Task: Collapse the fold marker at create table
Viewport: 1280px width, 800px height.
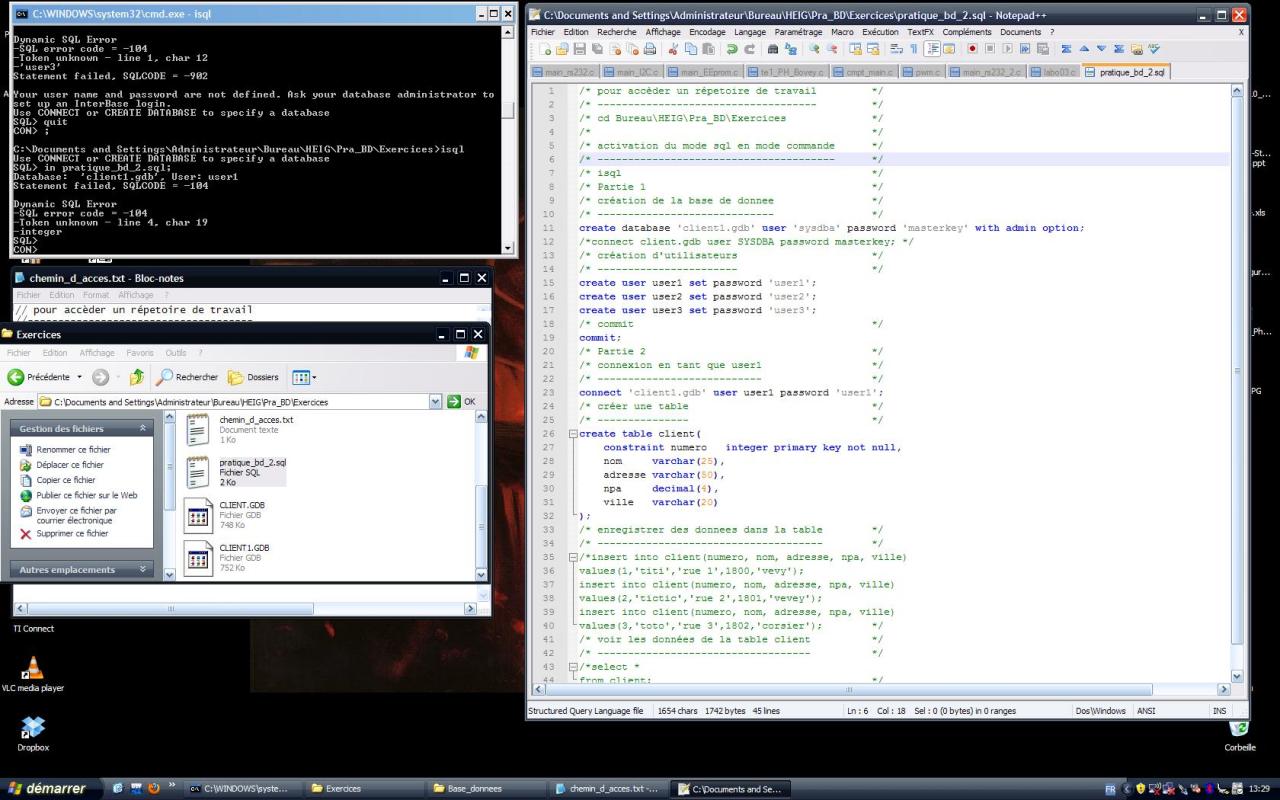Action: [x=572, y=434]
